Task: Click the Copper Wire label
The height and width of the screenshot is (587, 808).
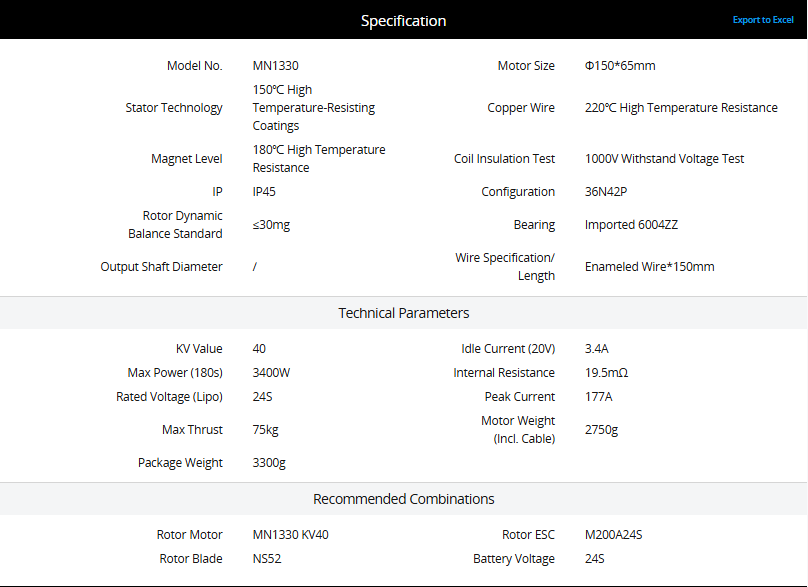Action: (x=521, y=107)
